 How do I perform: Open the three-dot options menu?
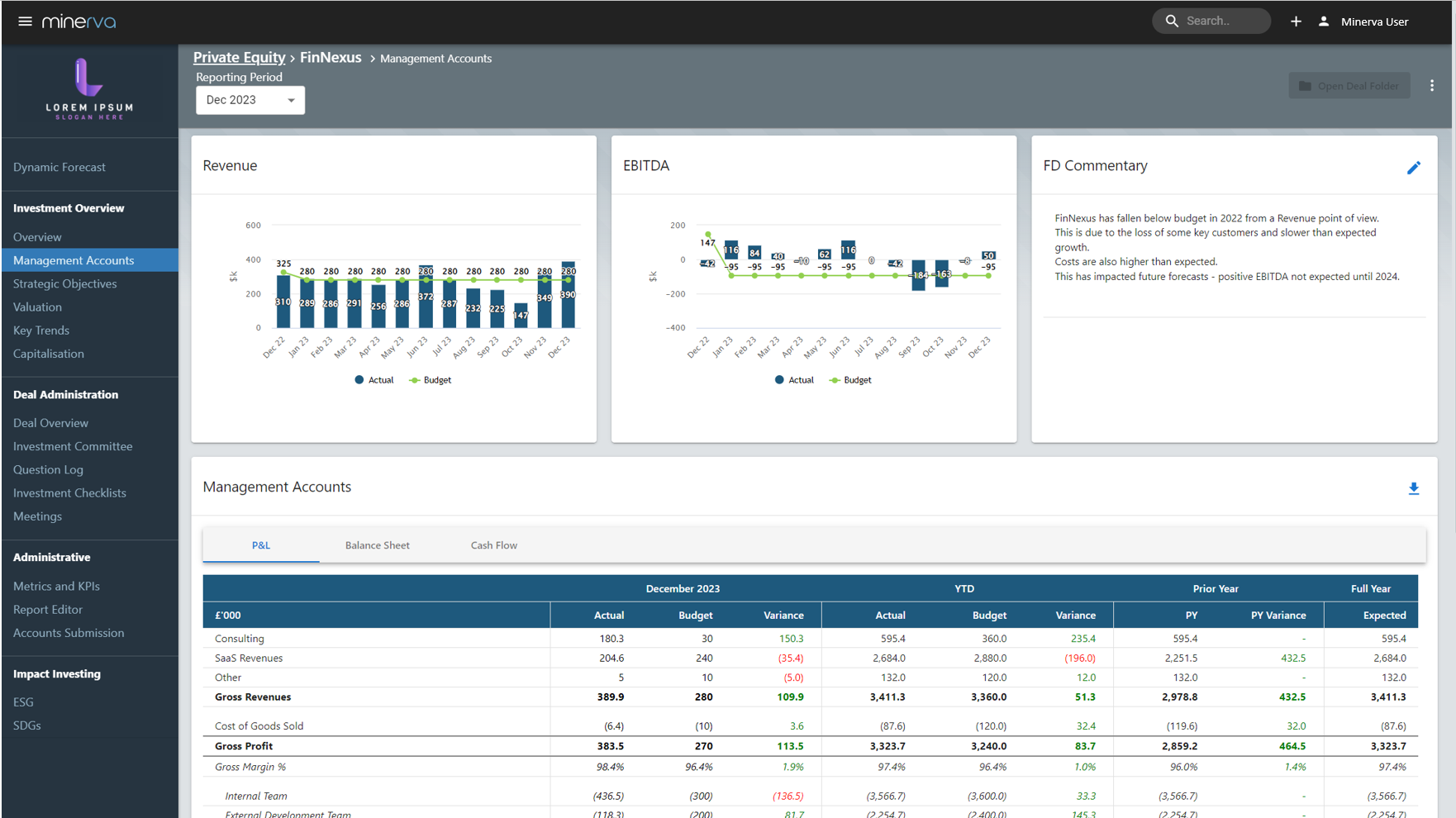1433,85
